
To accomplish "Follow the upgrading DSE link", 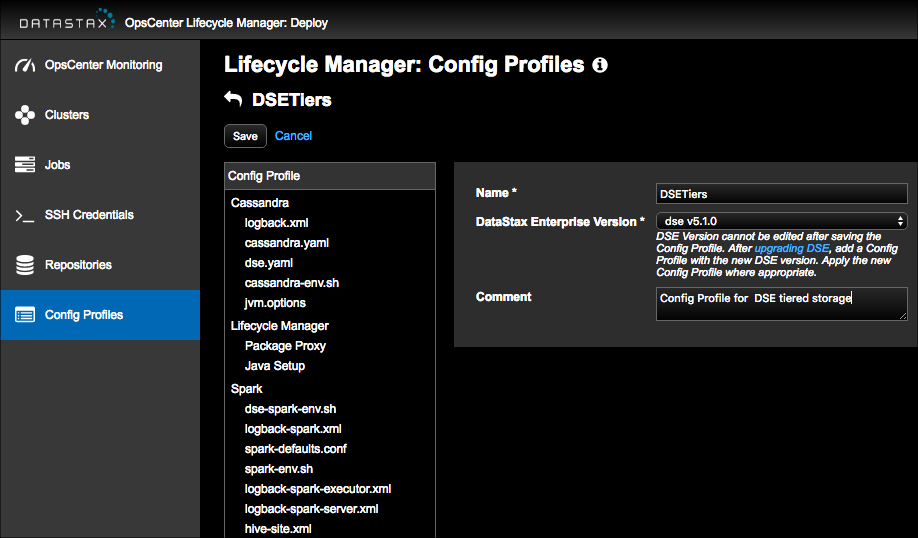I will tap(792, 248).
